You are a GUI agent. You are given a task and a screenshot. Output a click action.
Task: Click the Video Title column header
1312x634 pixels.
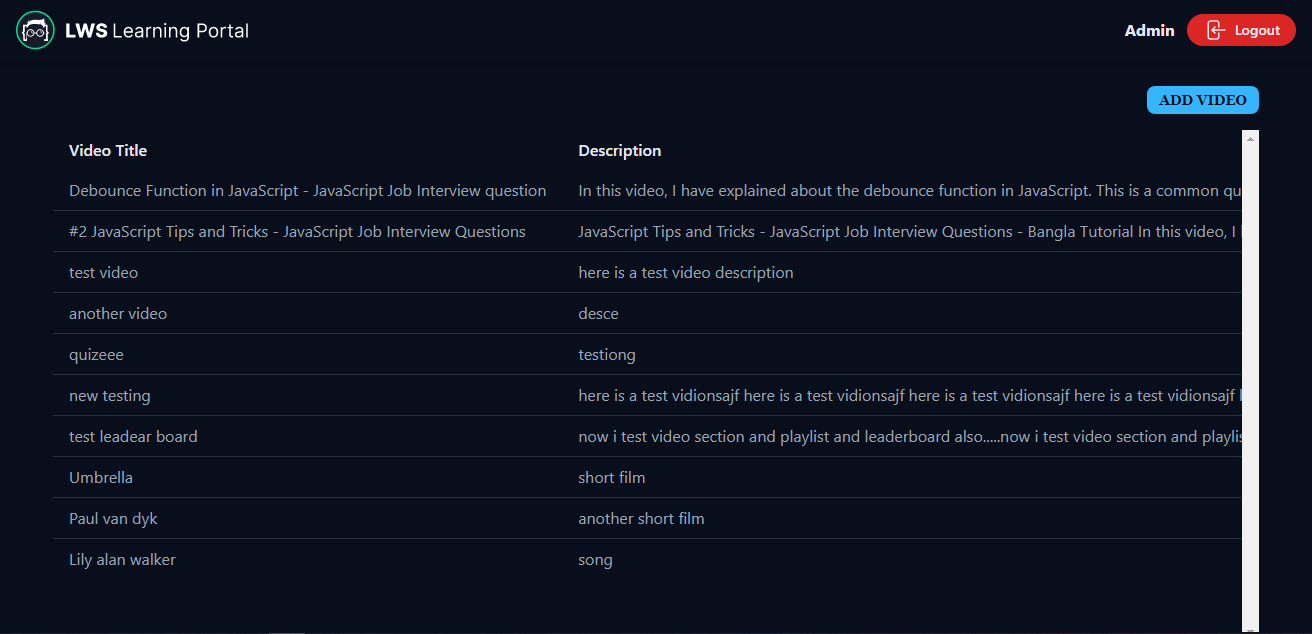[x=108, y=151]
